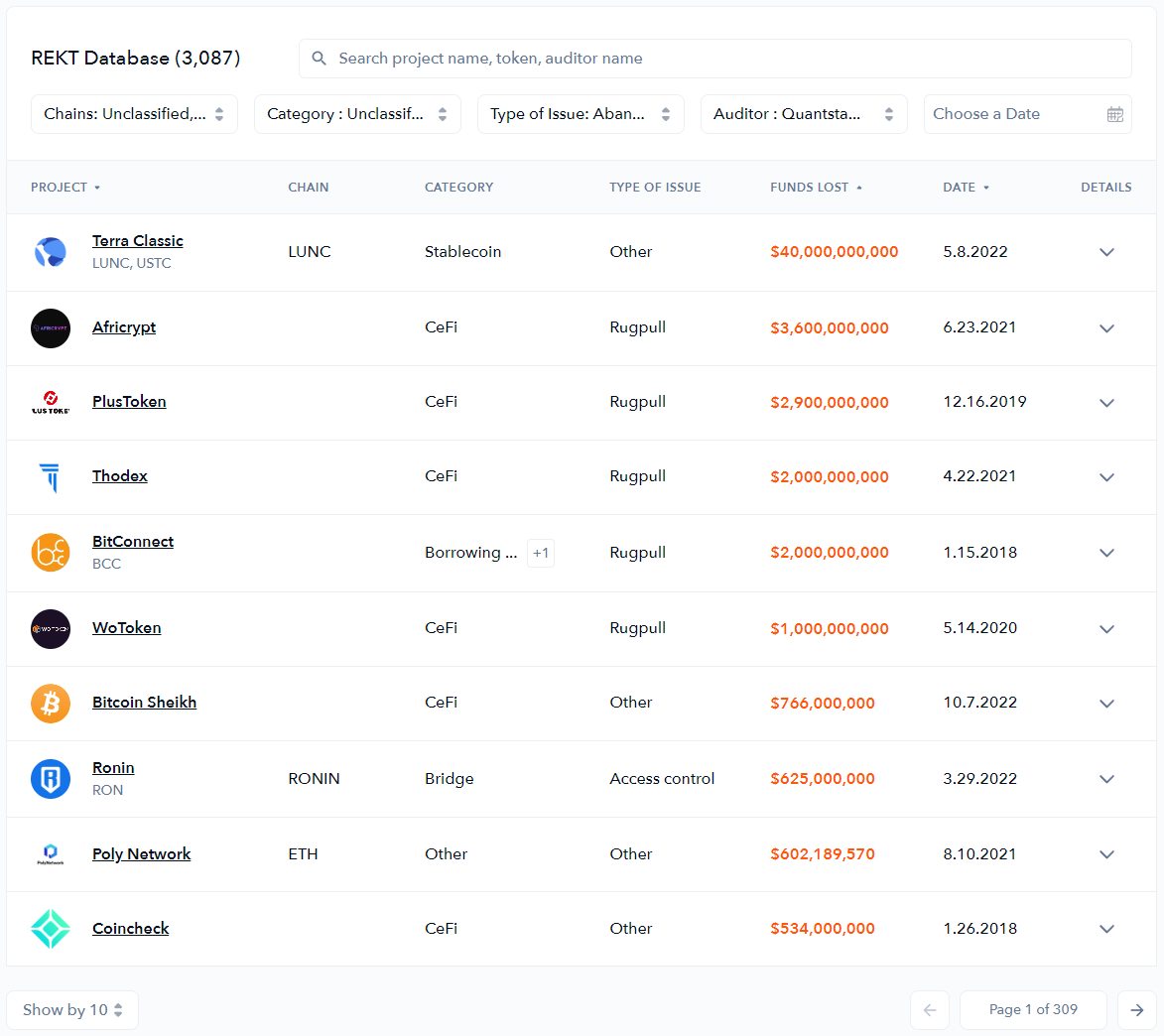Click the Coincheck green diamond logo

click(x=51, y=929)
